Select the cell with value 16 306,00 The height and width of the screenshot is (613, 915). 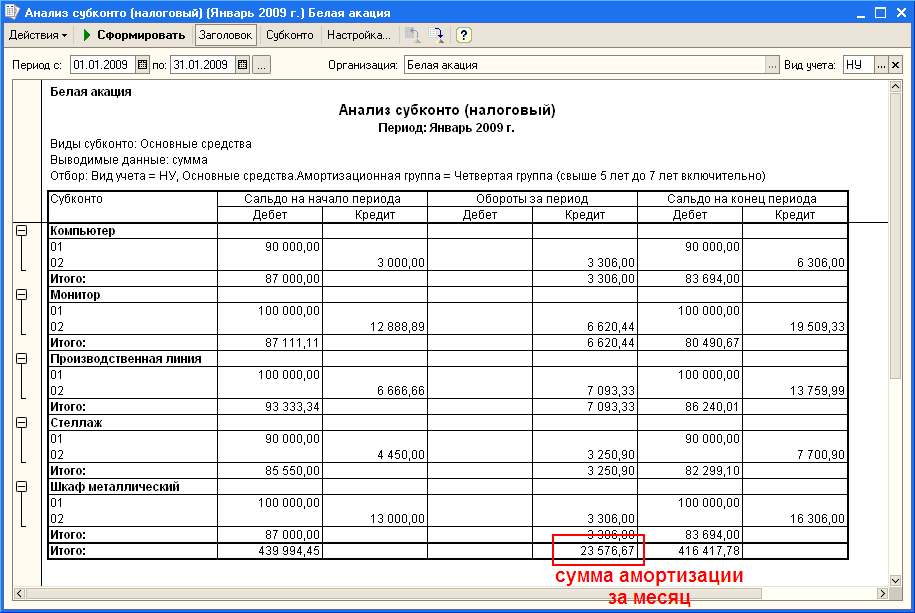coord(795,518)
